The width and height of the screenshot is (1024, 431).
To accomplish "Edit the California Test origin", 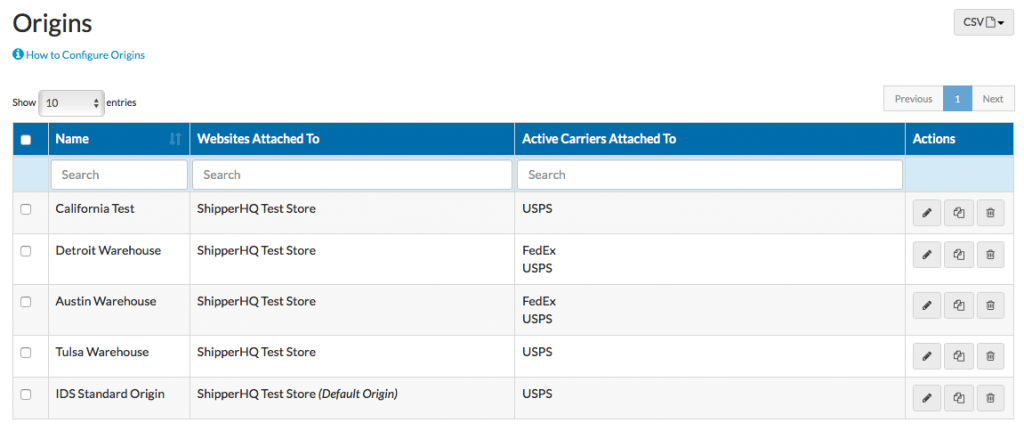I will click(926, 213).
